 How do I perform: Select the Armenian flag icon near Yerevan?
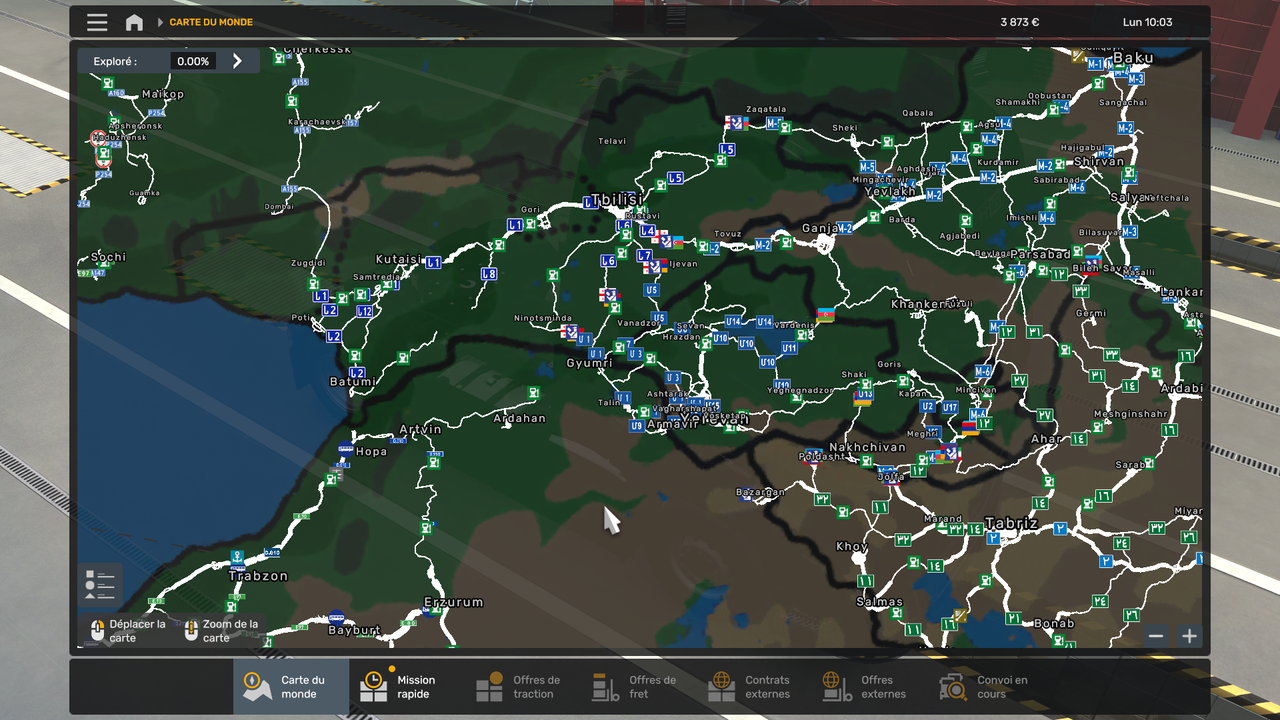[968, 427]
